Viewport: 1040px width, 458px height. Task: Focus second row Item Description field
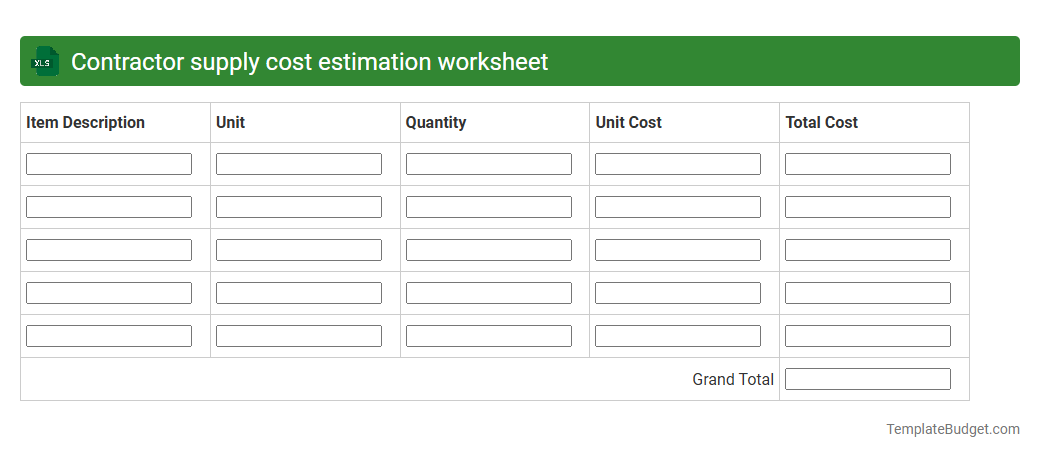(109, 207)
